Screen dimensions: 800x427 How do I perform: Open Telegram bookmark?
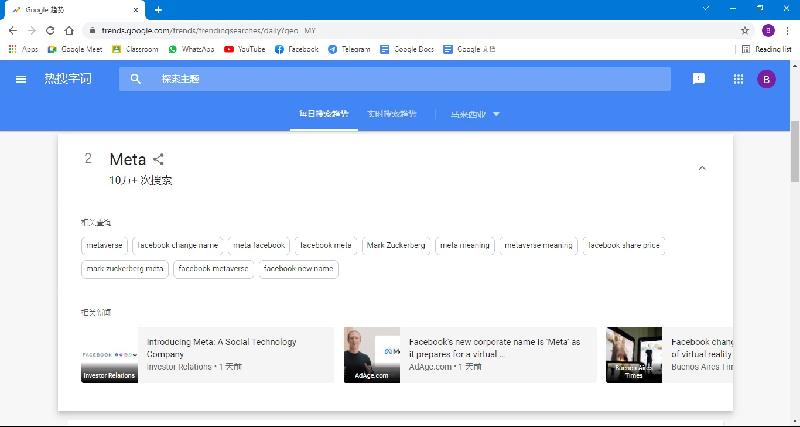[x=349, y=49]
